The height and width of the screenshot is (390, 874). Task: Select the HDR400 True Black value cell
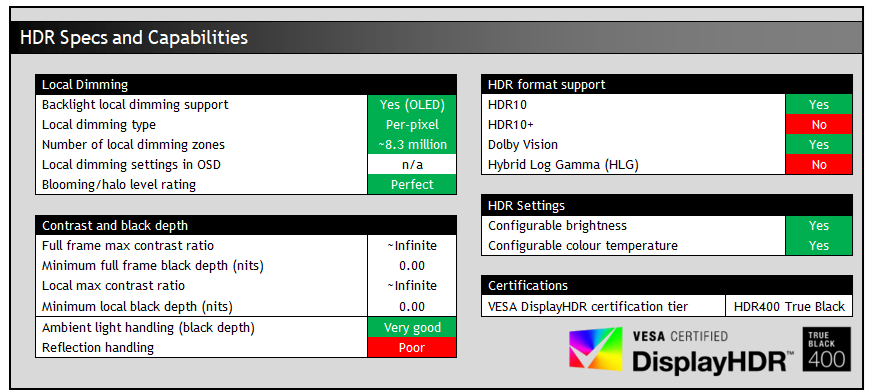[x=789, y=306]
